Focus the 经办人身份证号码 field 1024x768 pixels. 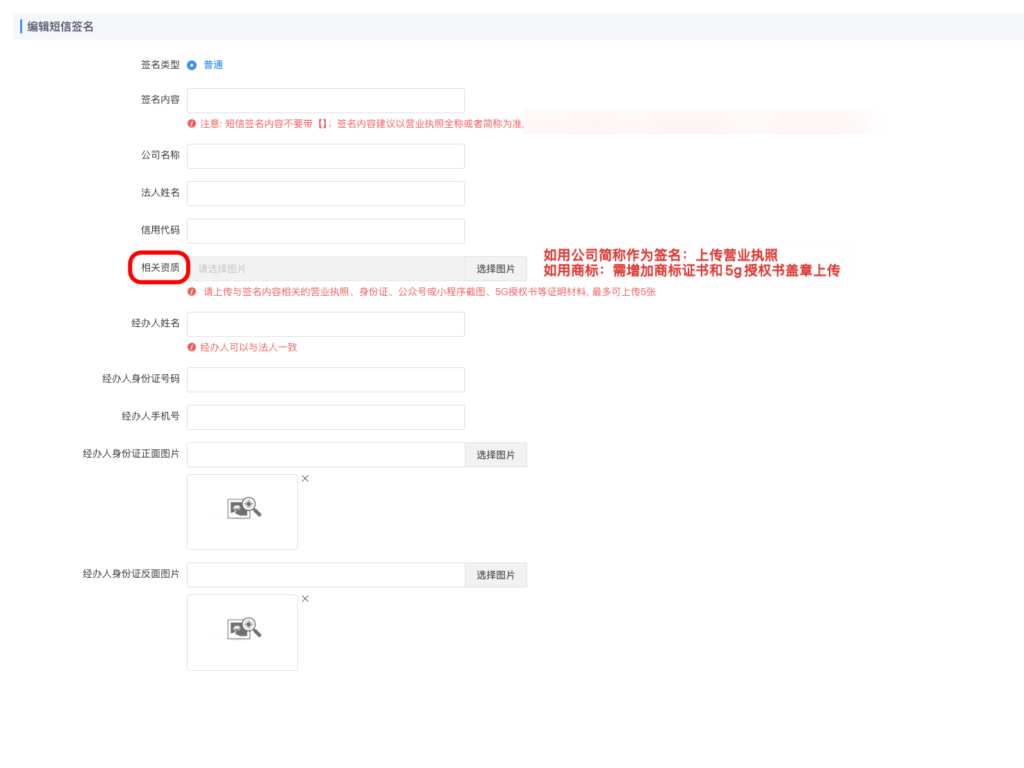[x=325, y=380]
